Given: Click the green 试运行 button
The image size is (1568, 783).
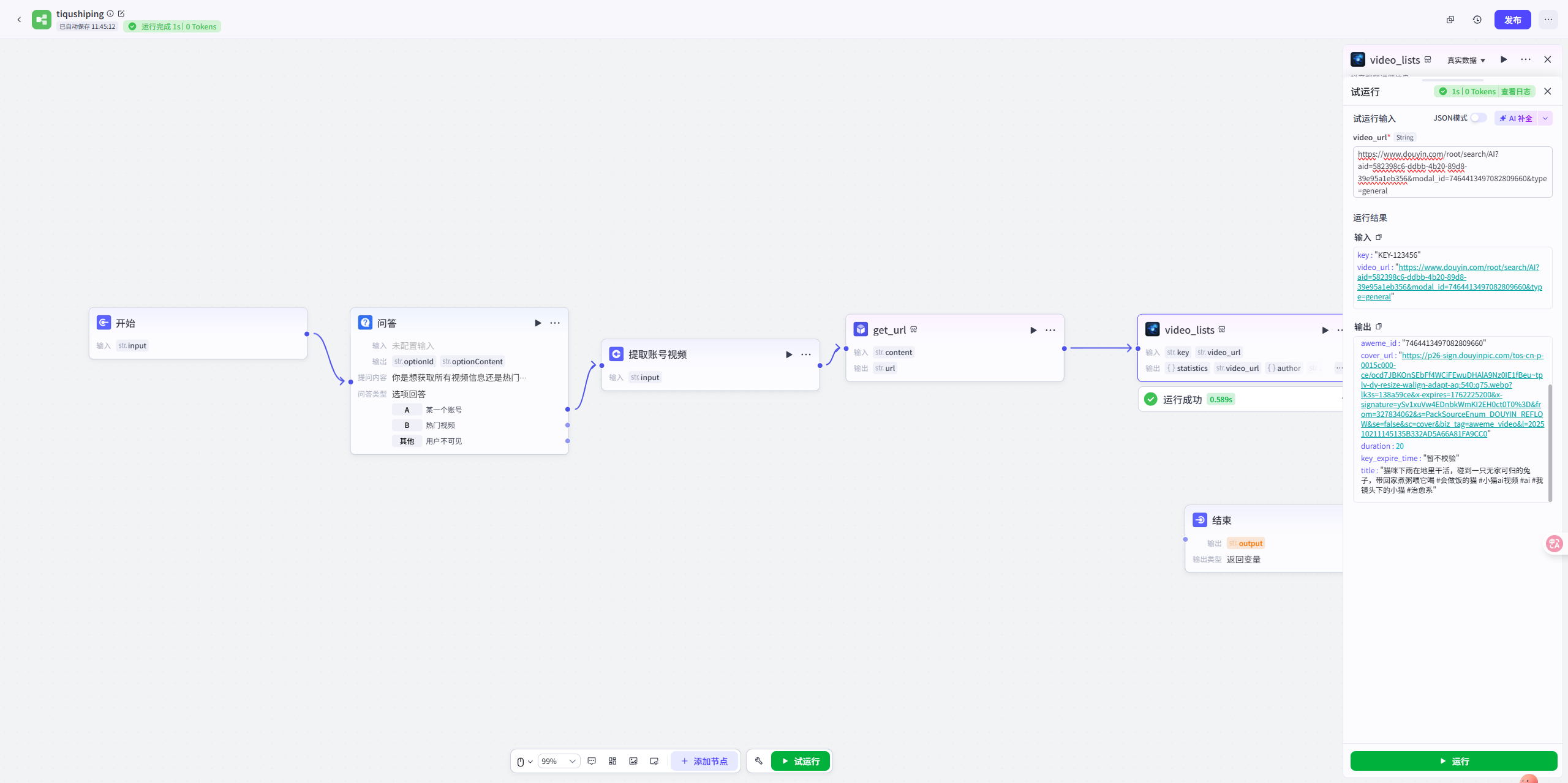Looking at the screenshot, I should (x=801, y=761).
